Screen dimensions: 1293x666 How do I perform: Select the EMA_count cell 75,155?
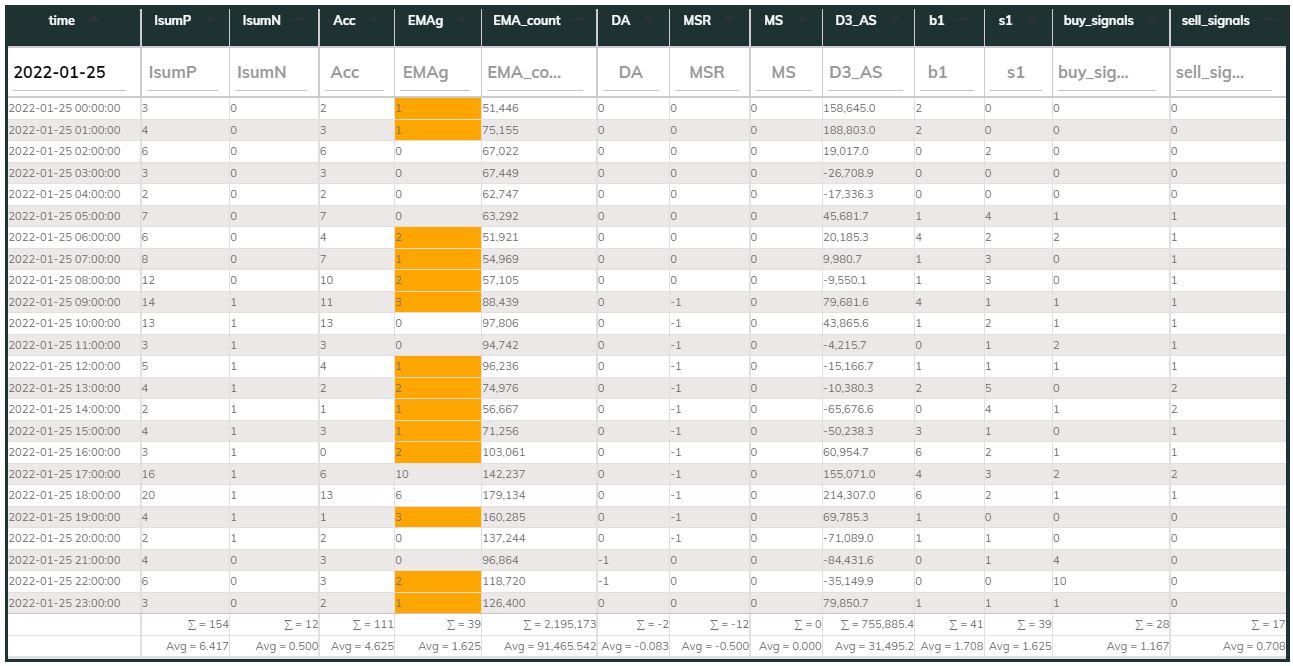point(538,130)
